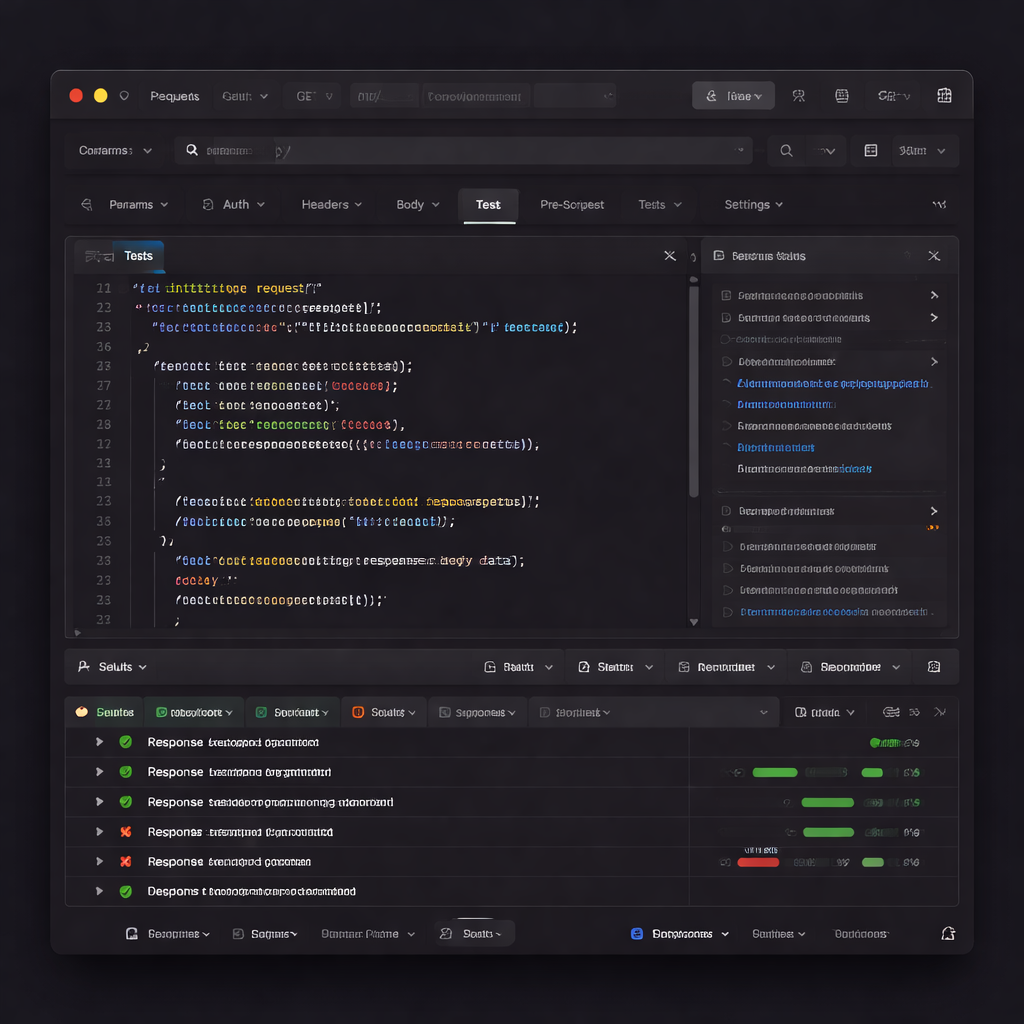1024x1024 pixels.
Task: Toggle the checkbox icon on the first side panel item
Action: click(727, 296)
